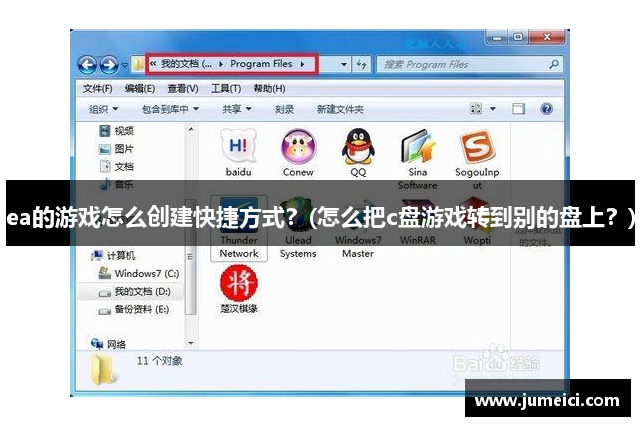
Task: Open the 帮助(H) menu
Action: point(269,88)
